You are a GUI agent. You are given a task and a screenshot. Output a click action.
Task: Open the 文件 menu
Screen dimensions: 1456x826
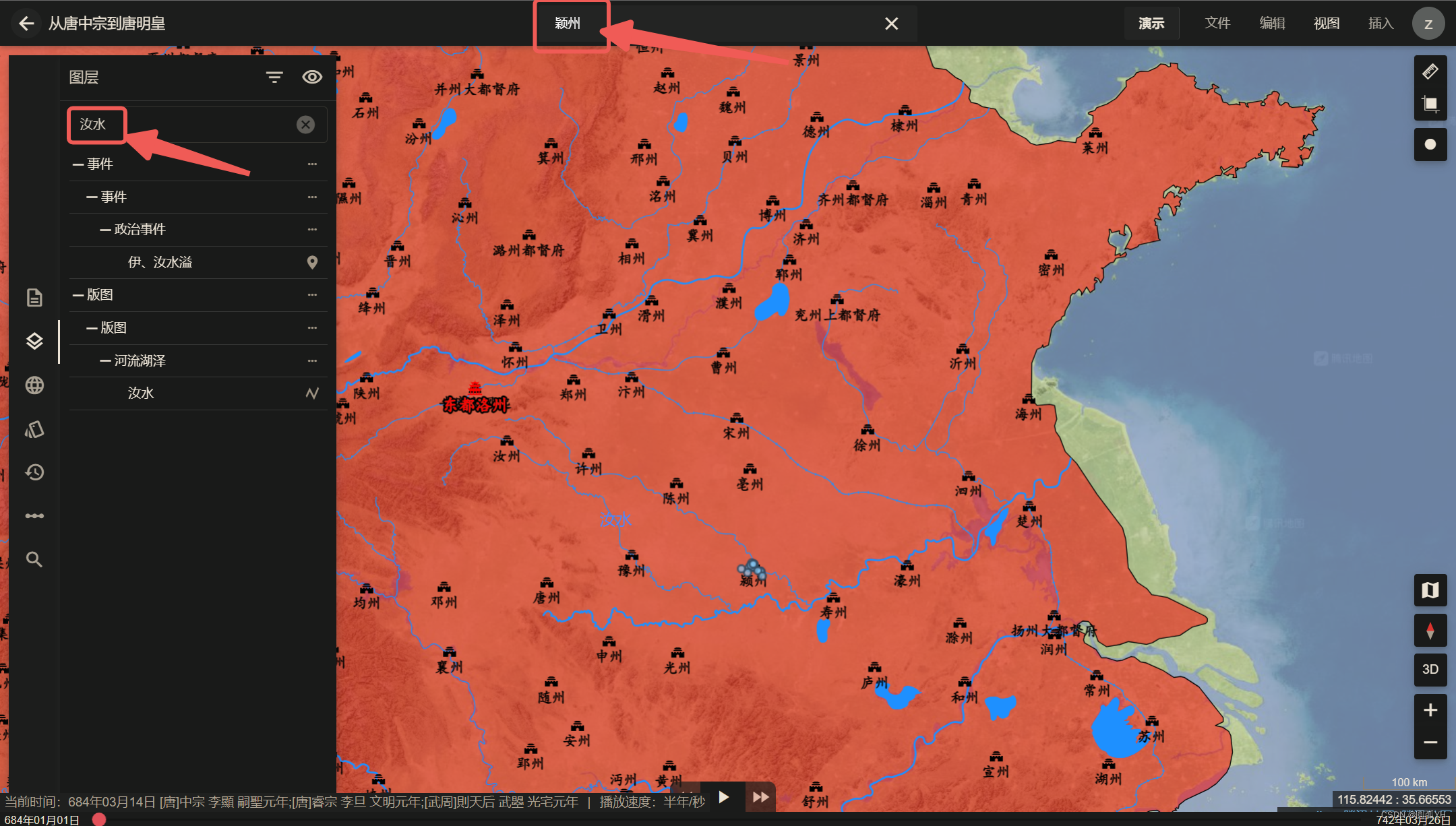pos(1217,23)
